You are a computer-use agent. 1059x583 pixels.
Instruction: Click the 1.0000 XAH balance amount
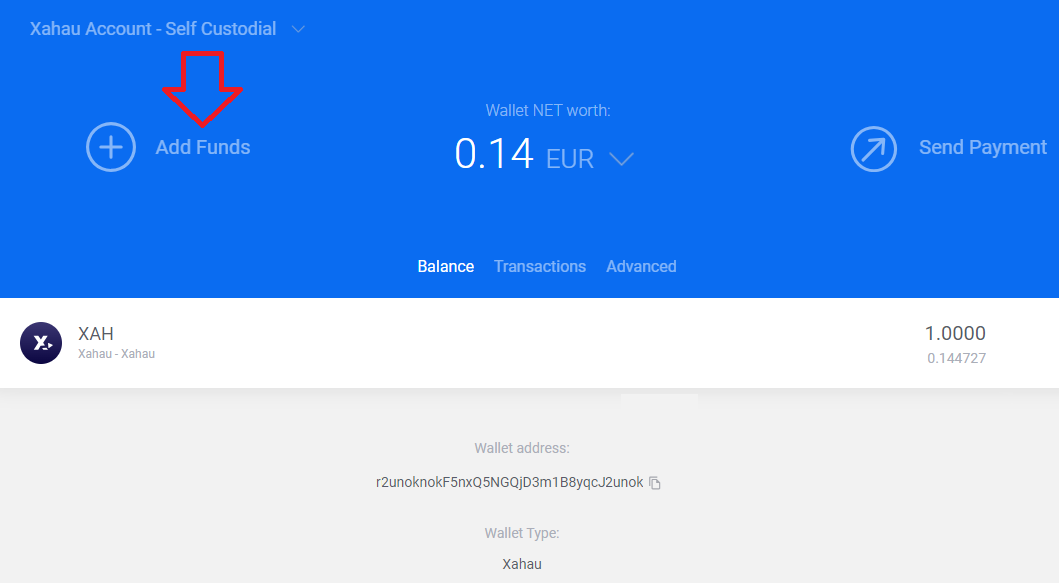click(x=955, y=334)
